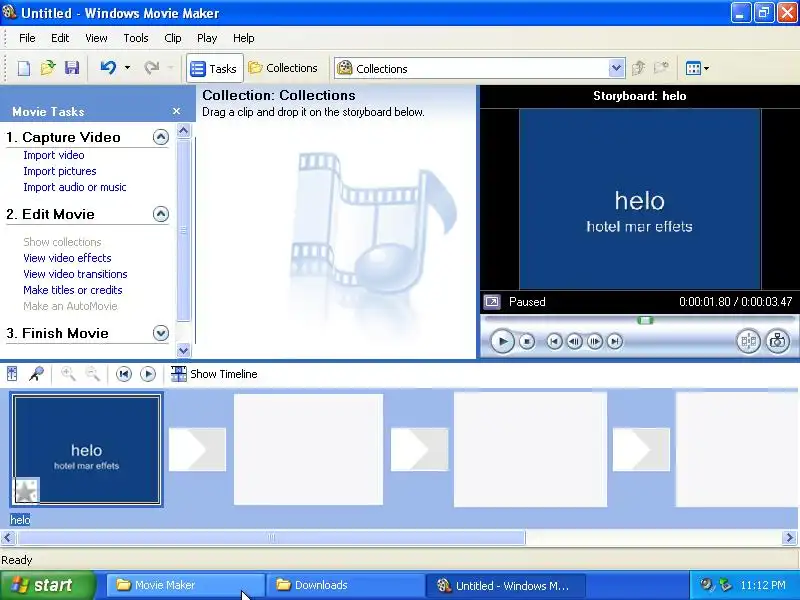Screen dimensions: 800x600
Task: Stop the monitor preview playback
Action: 527,341
